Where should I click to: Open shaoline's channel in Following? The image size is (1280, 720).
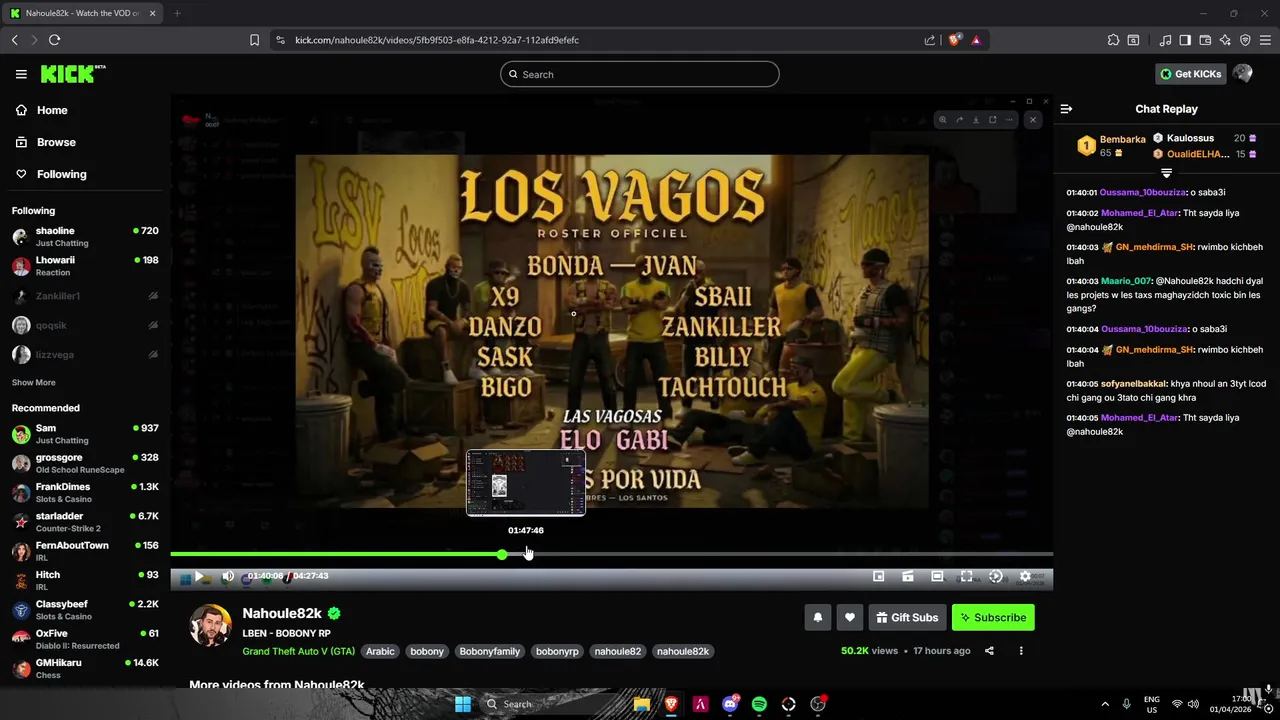[85, 236]
